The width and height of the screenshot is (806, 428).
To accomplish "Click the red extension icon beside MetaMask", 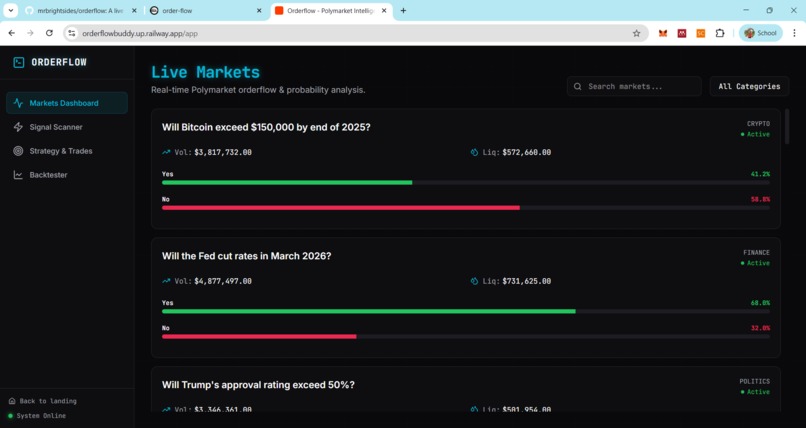I will point(682,33).
